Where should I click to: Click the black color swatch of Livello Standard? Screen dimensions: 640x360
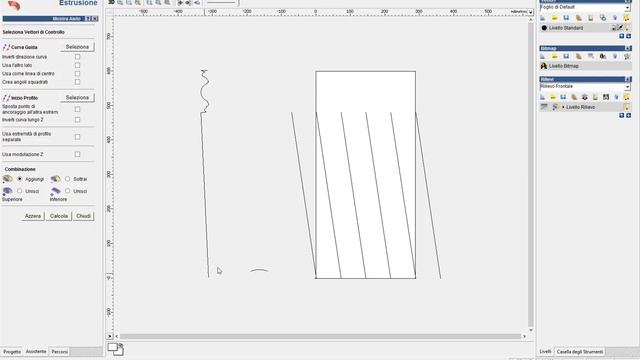tap(544, 28)
